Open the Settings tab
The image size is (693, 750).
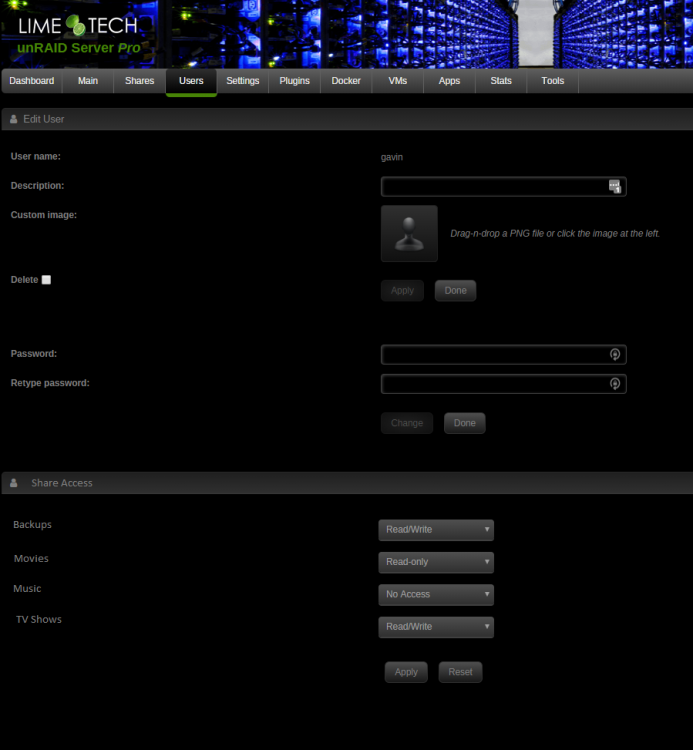(243, 81)
